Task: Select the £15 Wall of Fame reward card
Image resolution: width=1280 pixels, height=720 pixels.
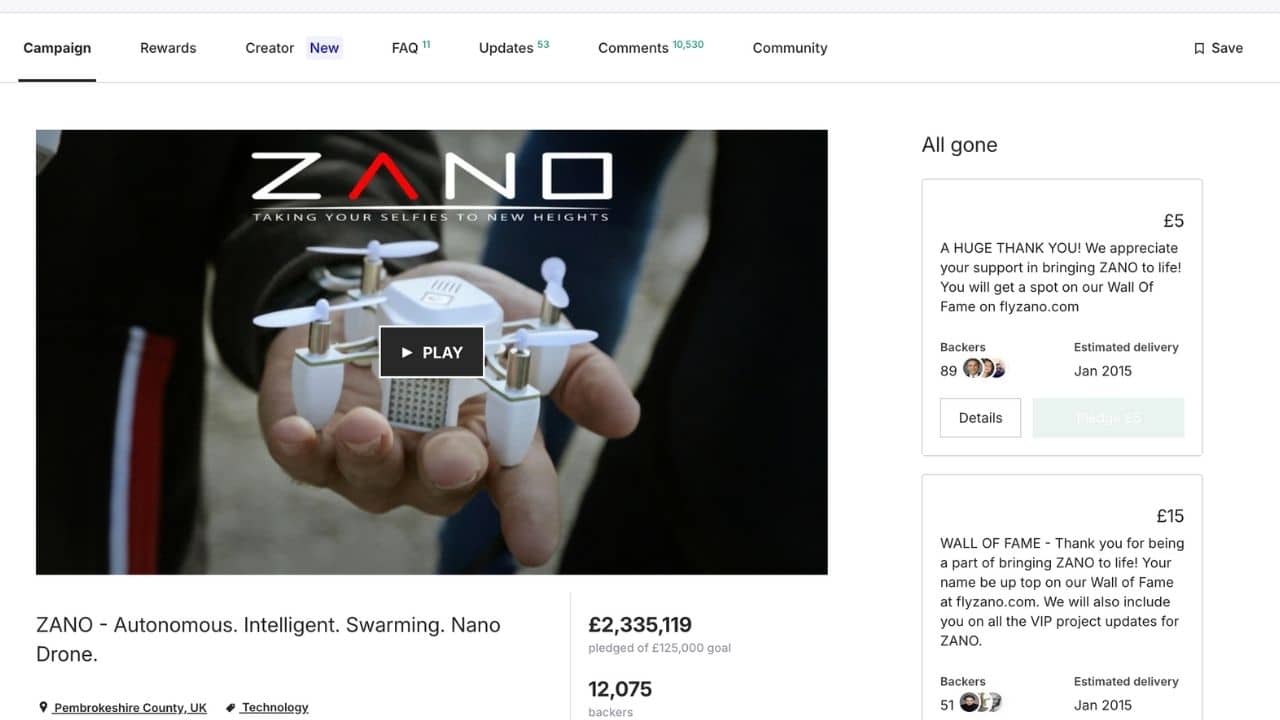Action: (x=1062, y=597)
